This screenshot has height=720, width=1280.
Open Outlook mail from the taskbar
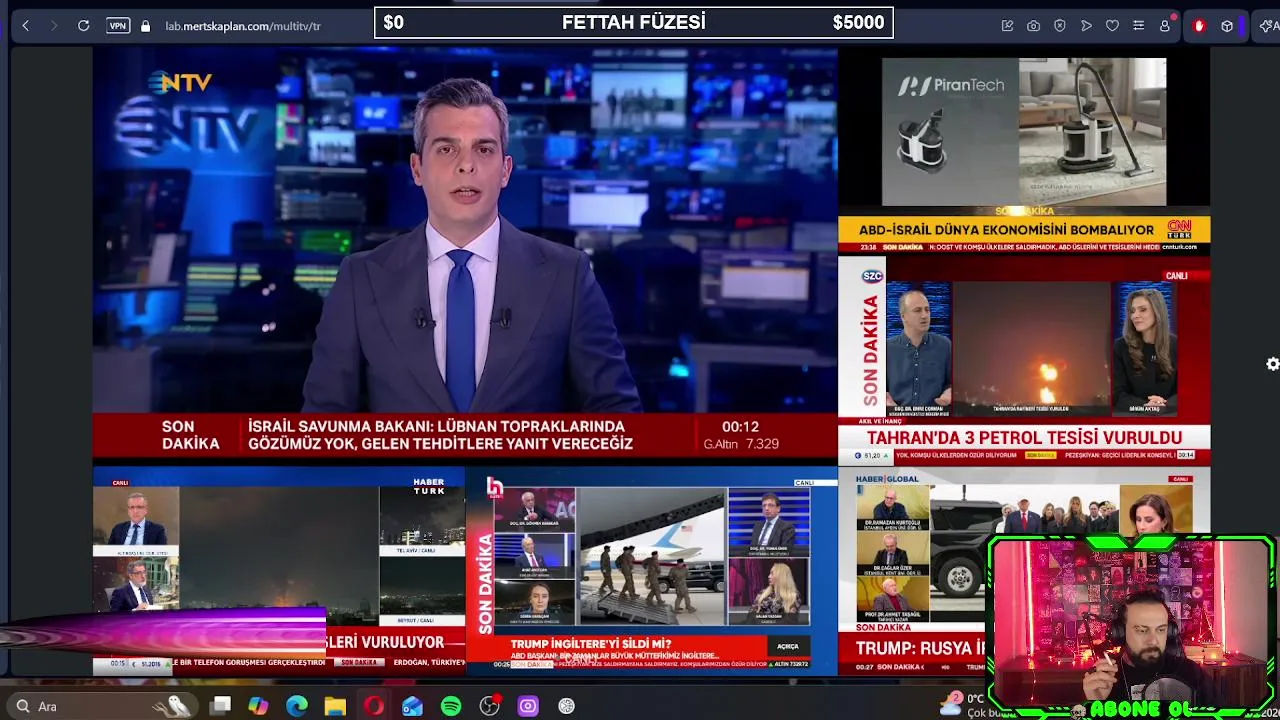(412, 706)
